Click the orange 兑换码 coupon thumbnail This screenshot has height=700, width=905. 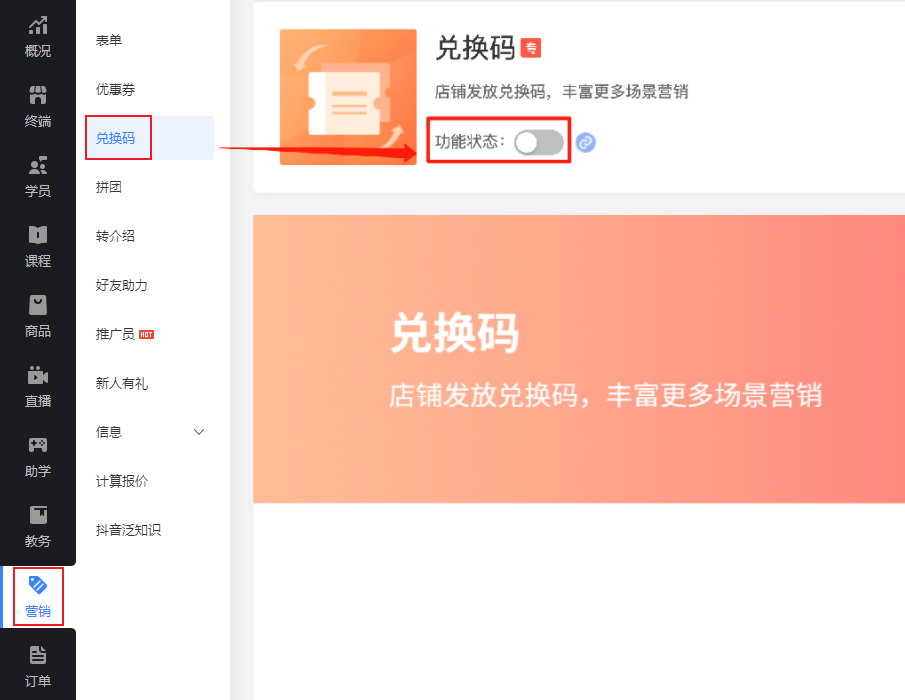[348, 97]
